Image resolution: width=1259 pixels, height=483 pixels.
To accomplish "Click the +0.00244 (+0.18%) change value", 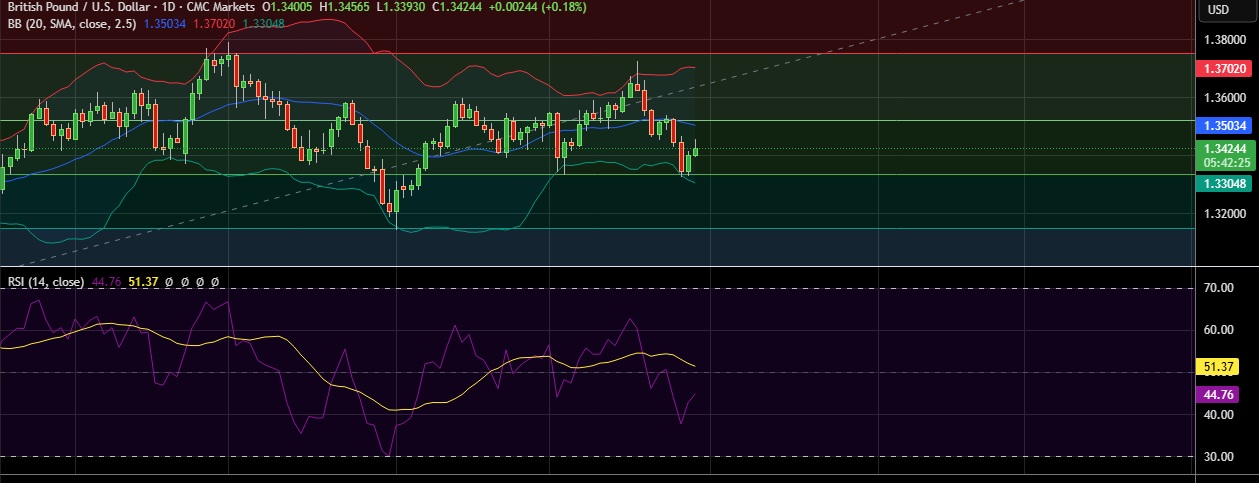I will 537,6.
